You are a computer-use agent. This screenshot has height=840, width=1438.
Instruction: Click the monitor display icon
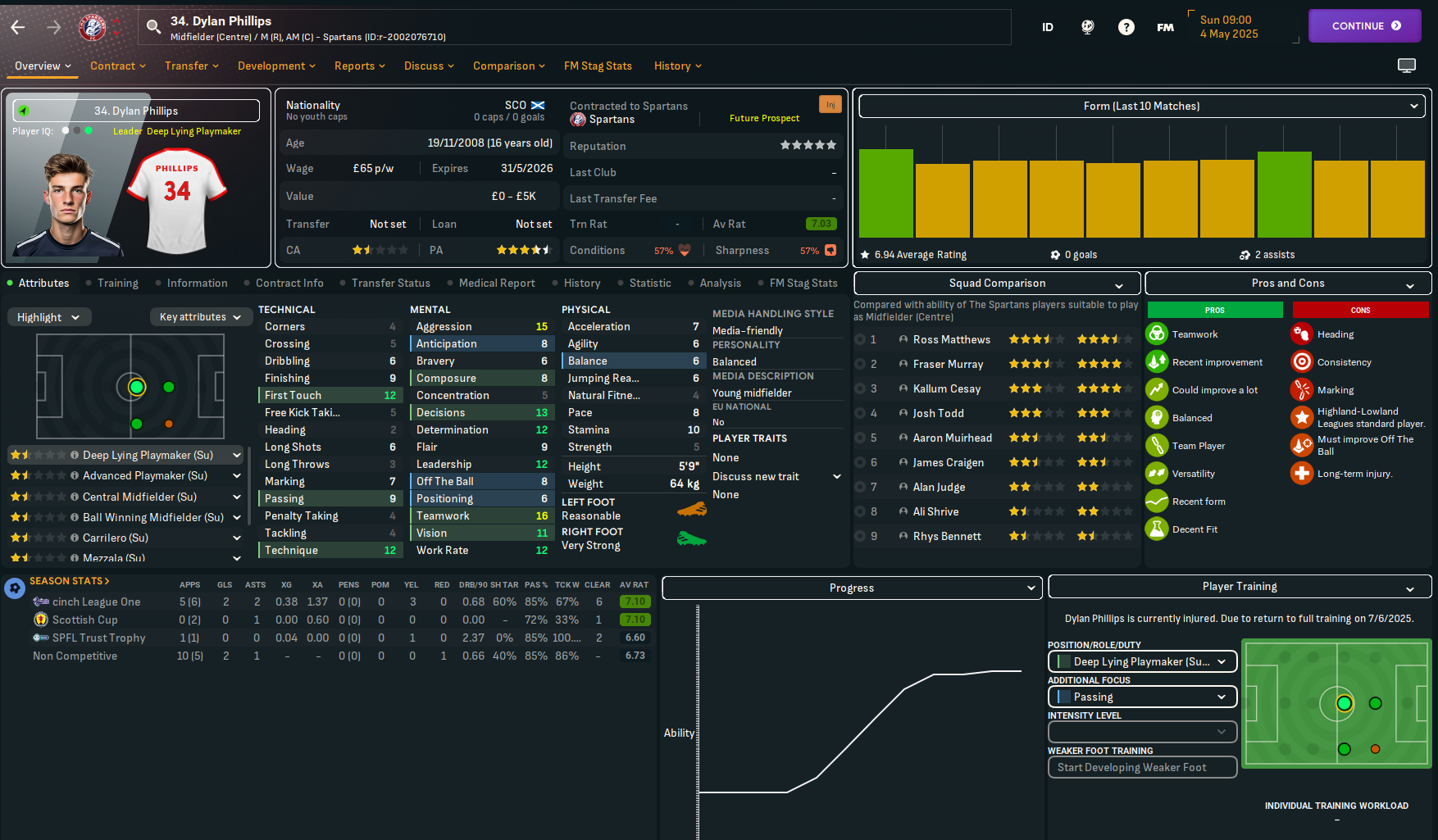coord(1407,66)
